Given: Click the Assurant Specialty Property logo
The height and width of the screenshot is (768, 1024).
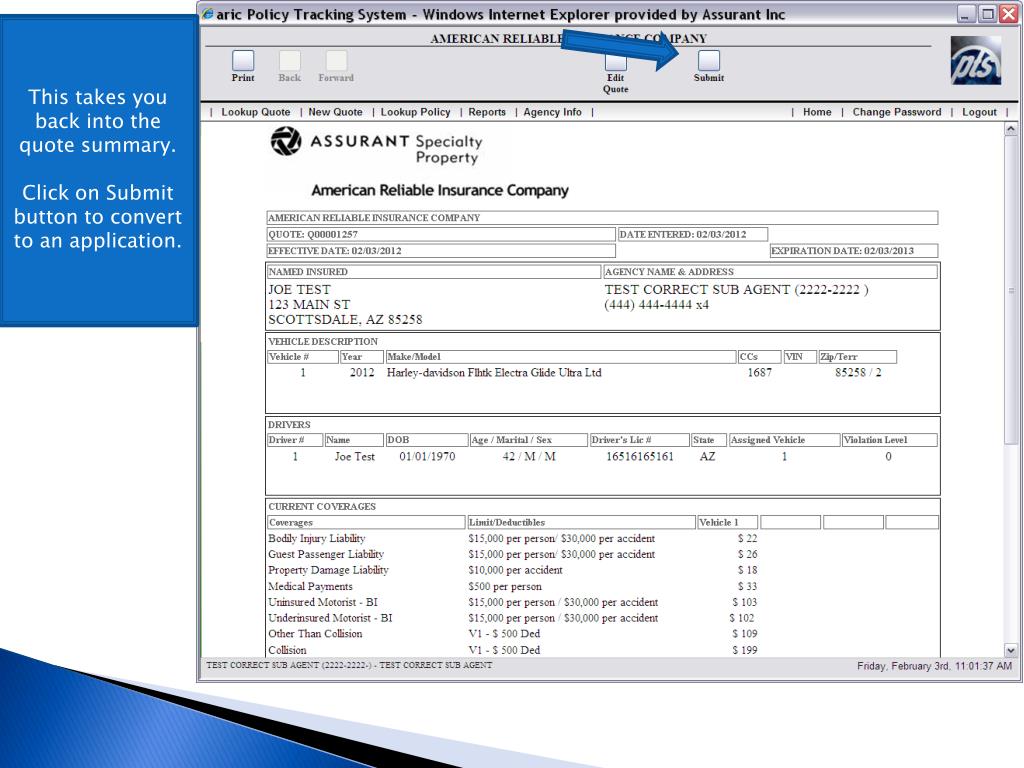Looking at the screenshot, I should [377, 144].
